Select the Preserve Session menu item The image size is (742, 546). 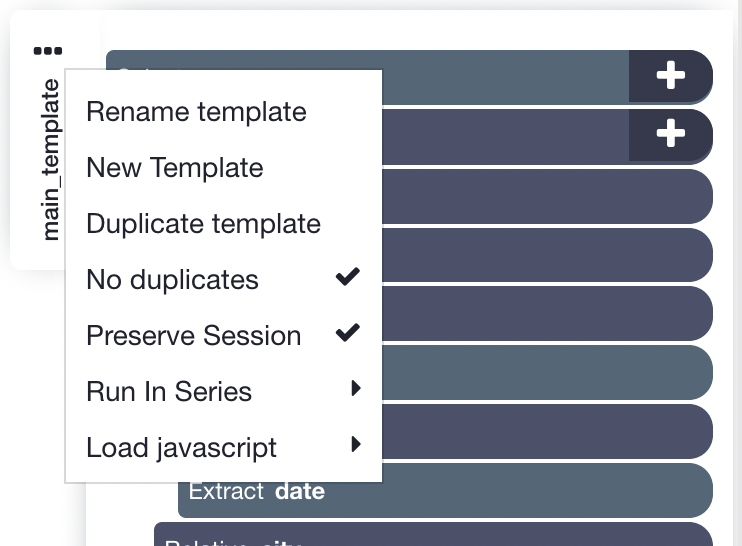[223, 335]
